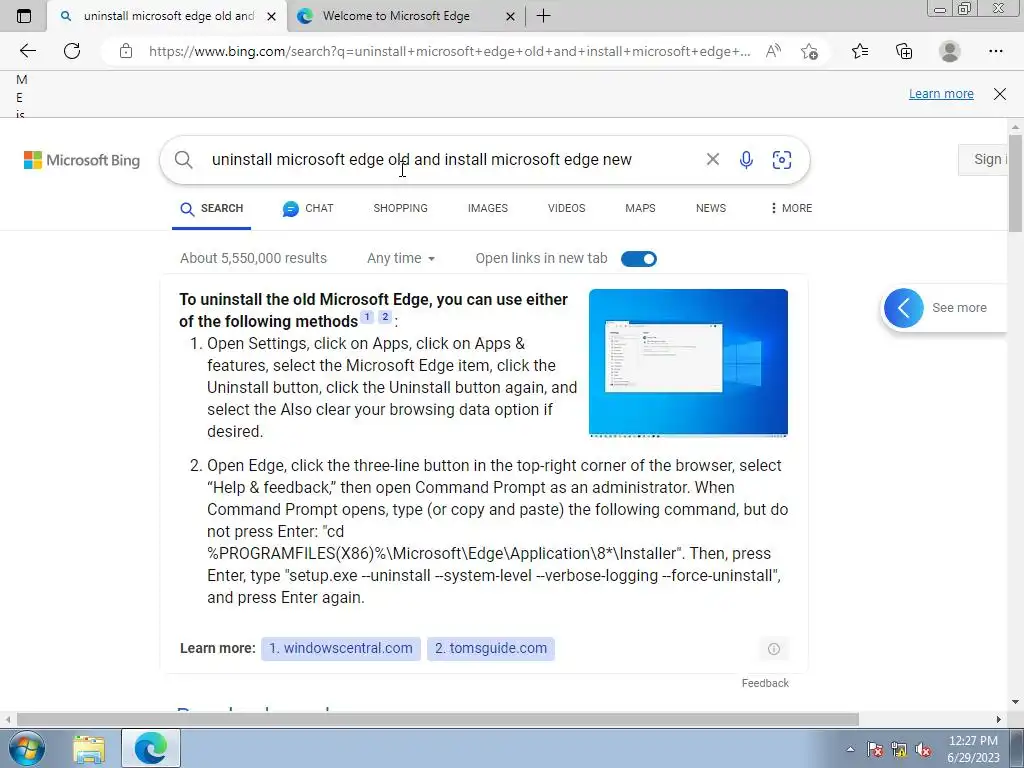1024x768 pixels.
Task: Click the scroll right arrow
Action: [999, 720]
